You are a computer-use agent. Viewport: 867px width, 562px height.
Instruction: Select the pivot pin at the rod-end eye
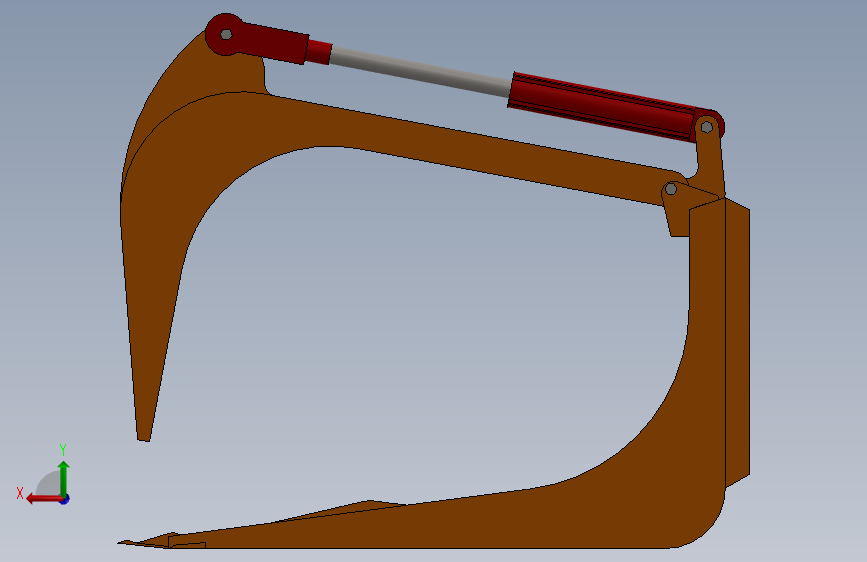point(226,35)
